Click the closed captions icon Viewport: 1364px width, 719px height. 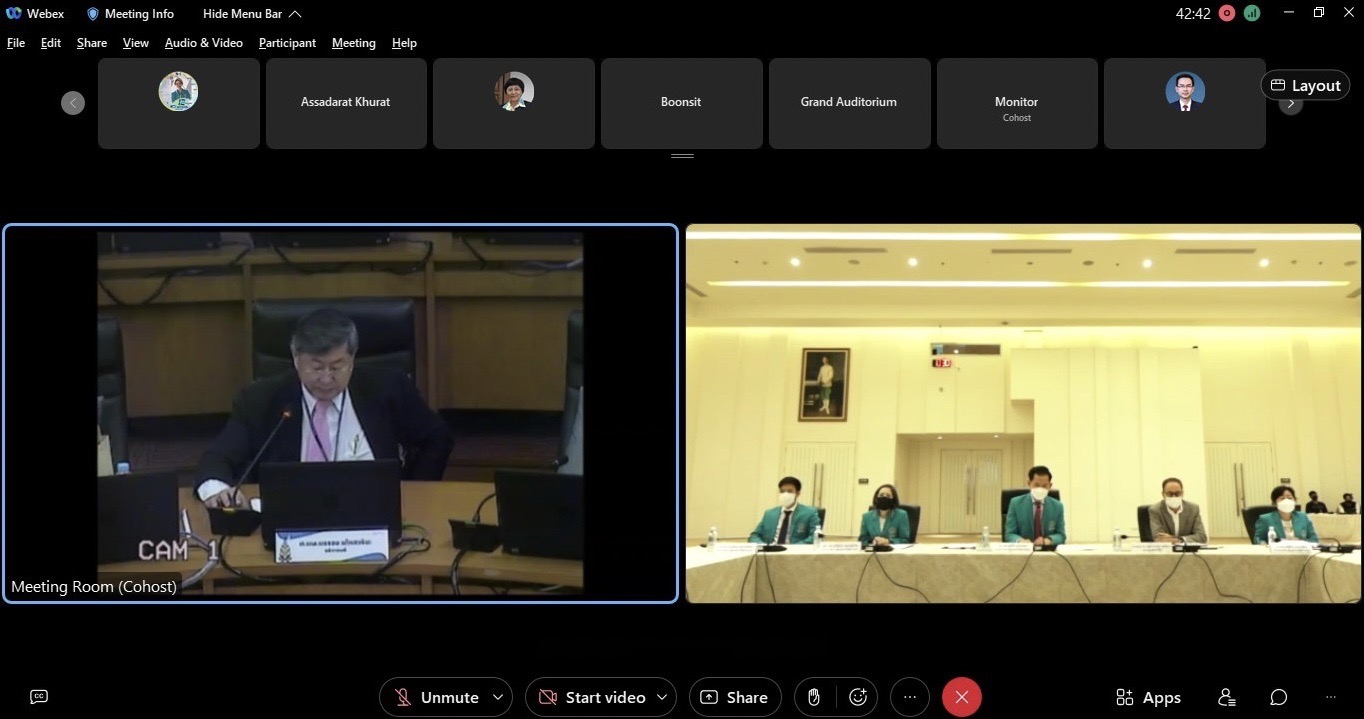[x=39, y=697]
